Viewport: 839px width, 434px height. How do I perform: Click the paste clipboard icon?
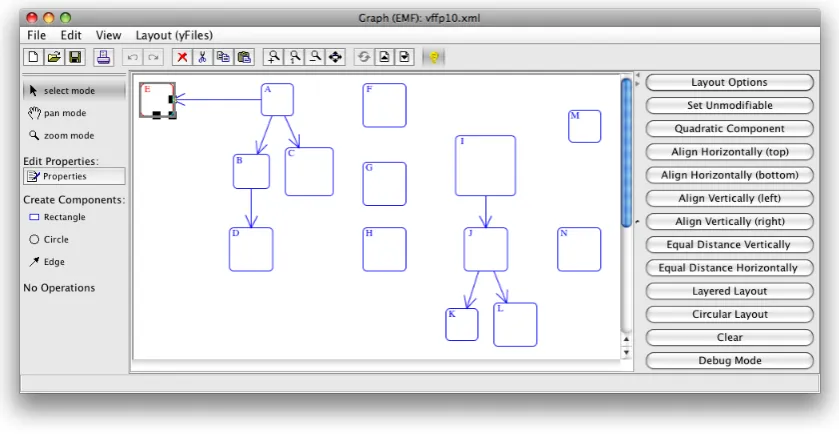point(244,57)
